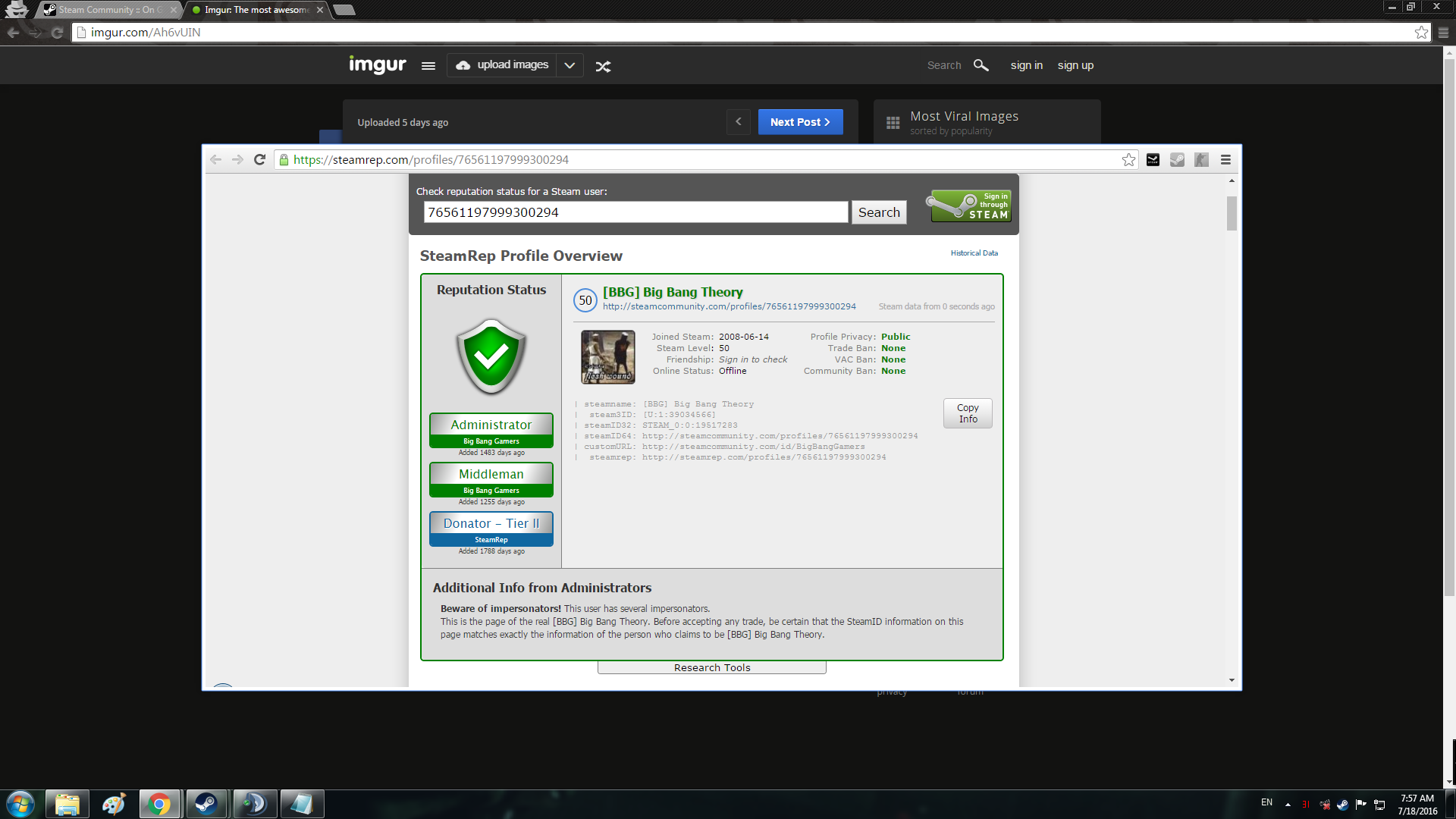
Task: Click the imgur logo
Action: (x=377, y=65)
